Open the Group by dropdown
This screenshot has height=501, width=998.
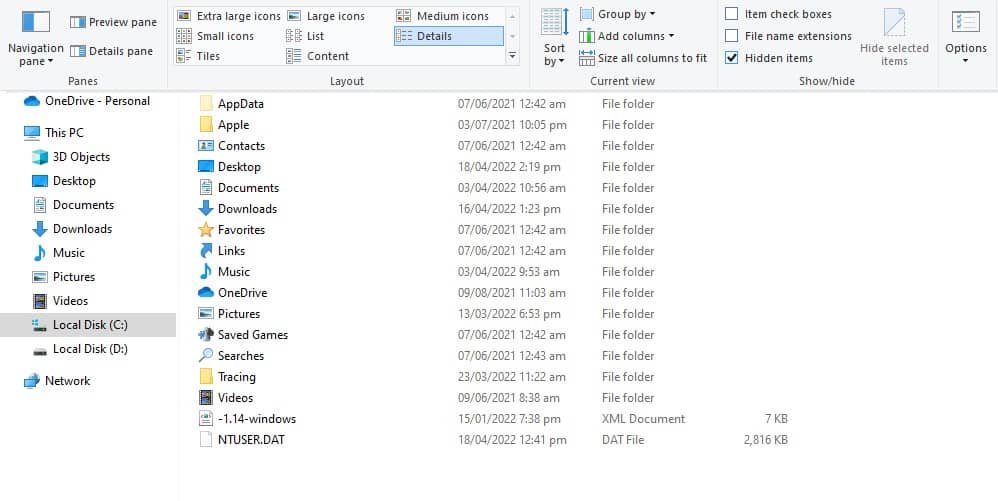617,14
